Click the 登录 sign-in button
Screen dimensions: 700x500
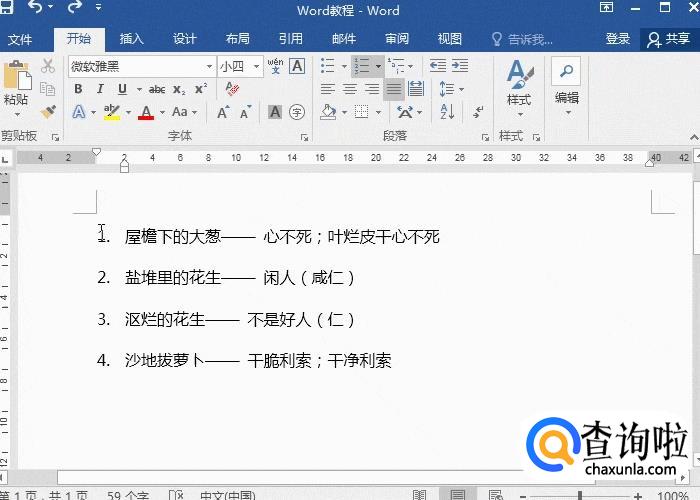[x=617, y=39]
